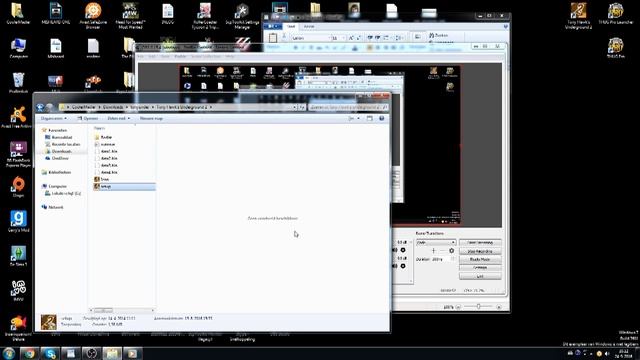Launch Garry's Mod desktop shortcut
Image resolution: width=640 pixels, height=360 pixels.
click(18, 221)
